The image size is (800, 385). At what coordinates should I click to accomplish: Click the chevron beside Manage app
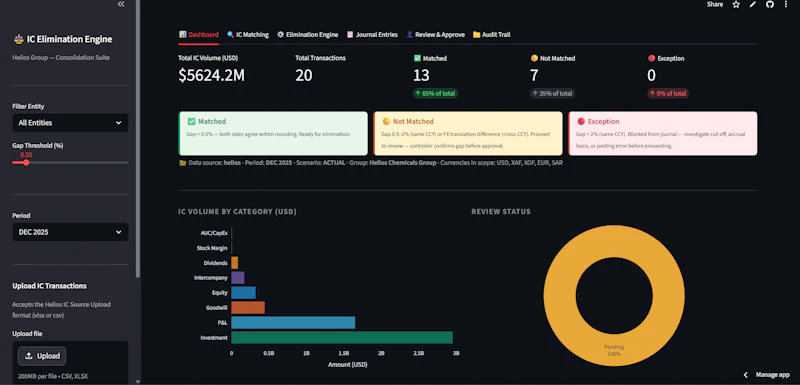tap(745, 375)
